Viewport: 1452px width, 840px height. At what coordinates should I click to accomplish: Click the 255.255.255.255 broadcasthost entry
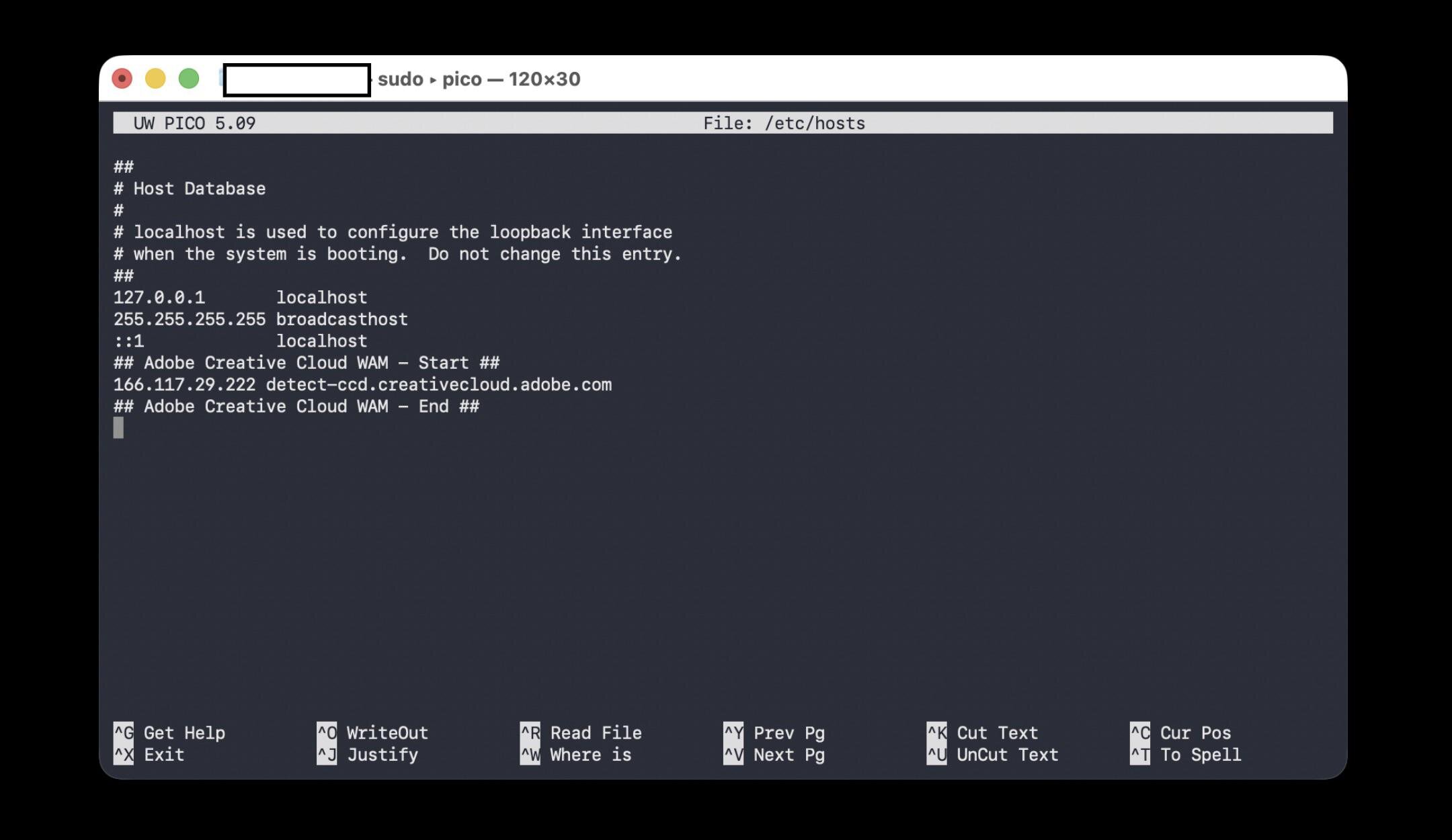point(260,319)
